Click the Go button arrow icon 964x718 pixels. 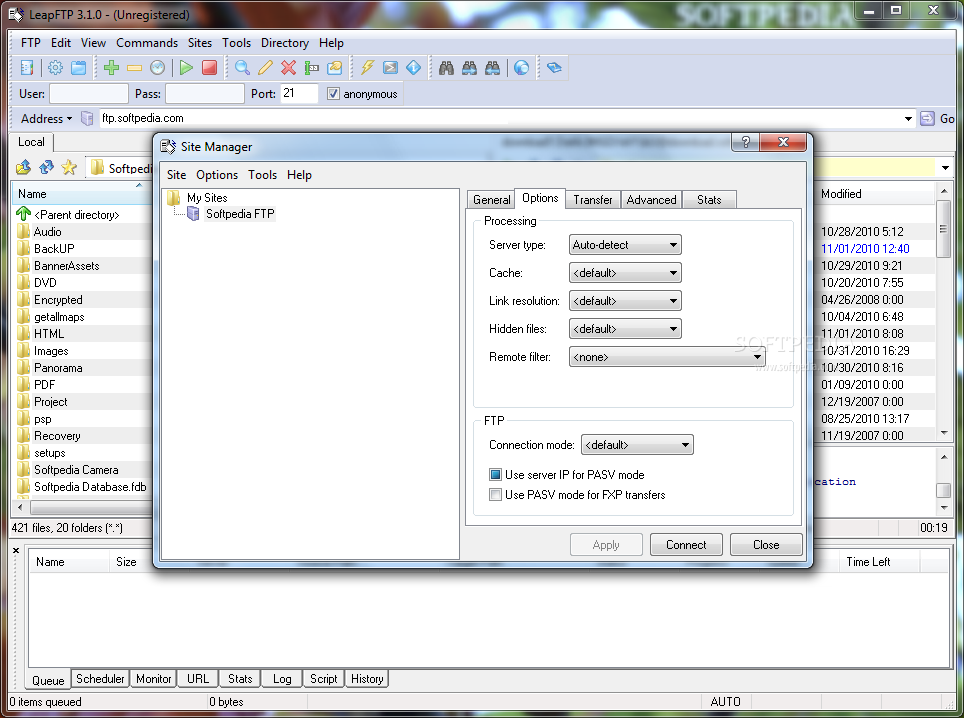927,118
